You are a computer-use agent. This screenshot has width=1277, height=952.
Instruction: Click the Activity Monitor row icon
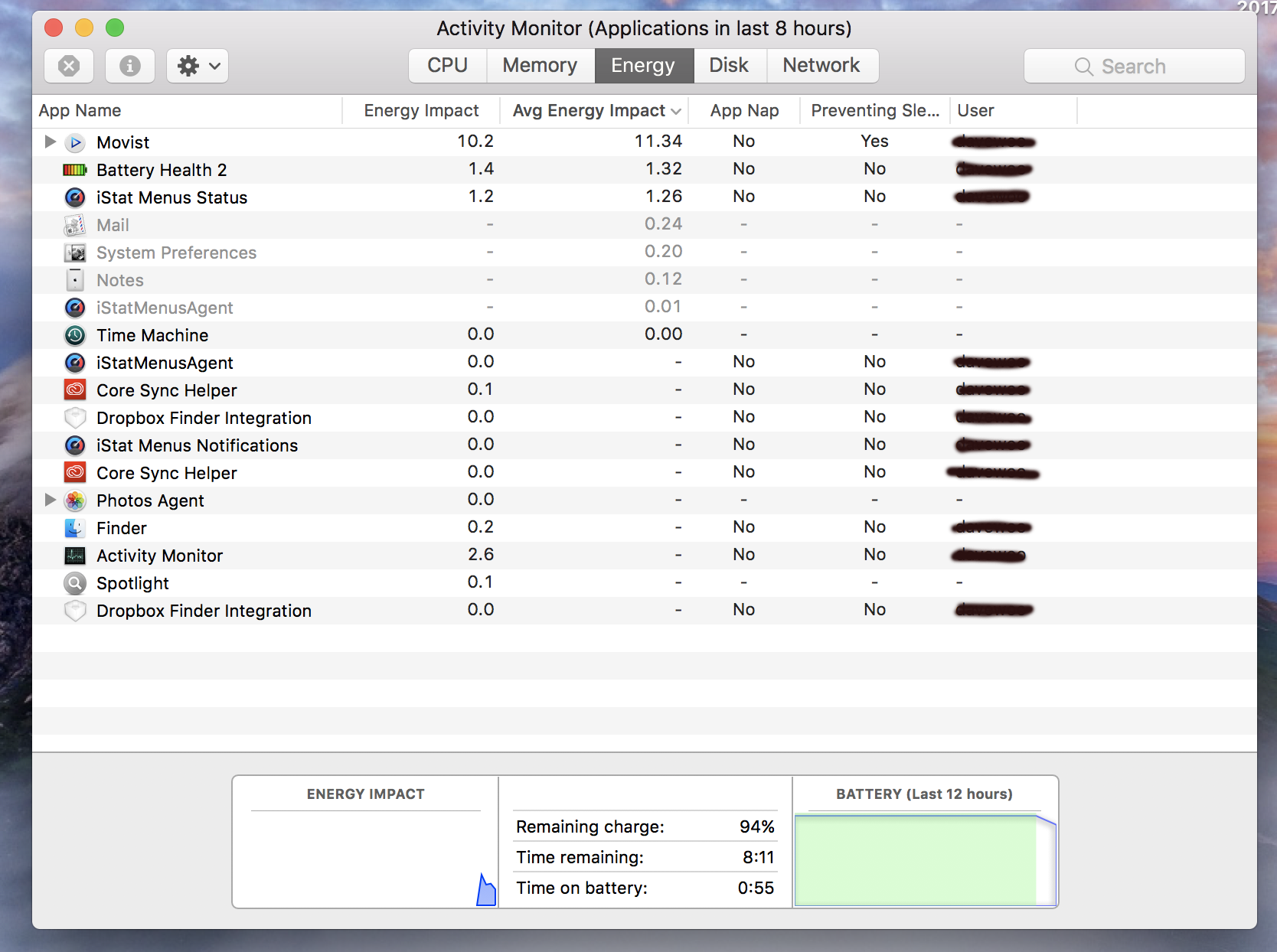click(75, 556)
